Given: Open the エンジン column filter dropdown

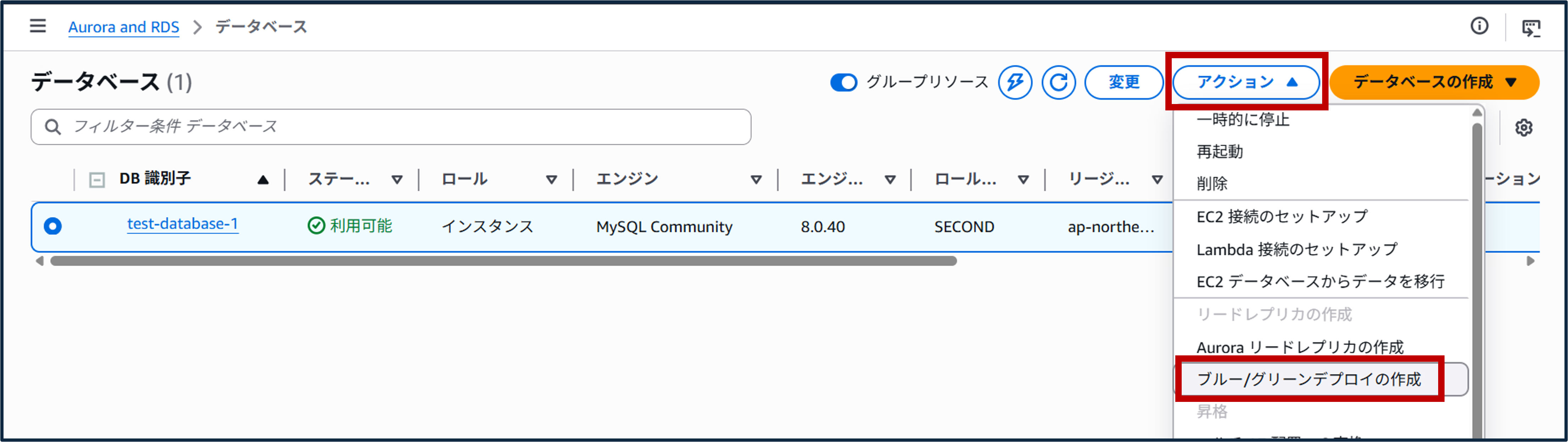Looking at the screenshot, I should (757, 179).
